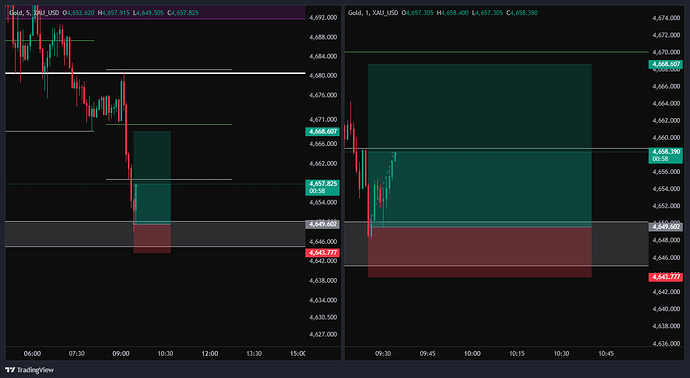Click the 4,674.000 price axis label
This screenshot has height=378, width=690.
coord(666,18)
